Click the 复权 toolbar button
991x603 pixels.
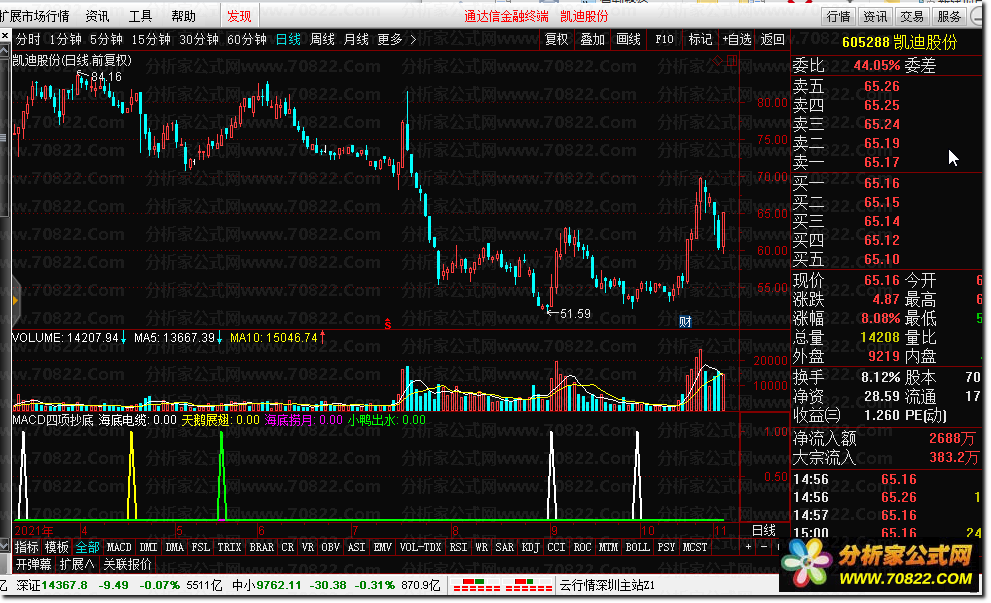556,39
